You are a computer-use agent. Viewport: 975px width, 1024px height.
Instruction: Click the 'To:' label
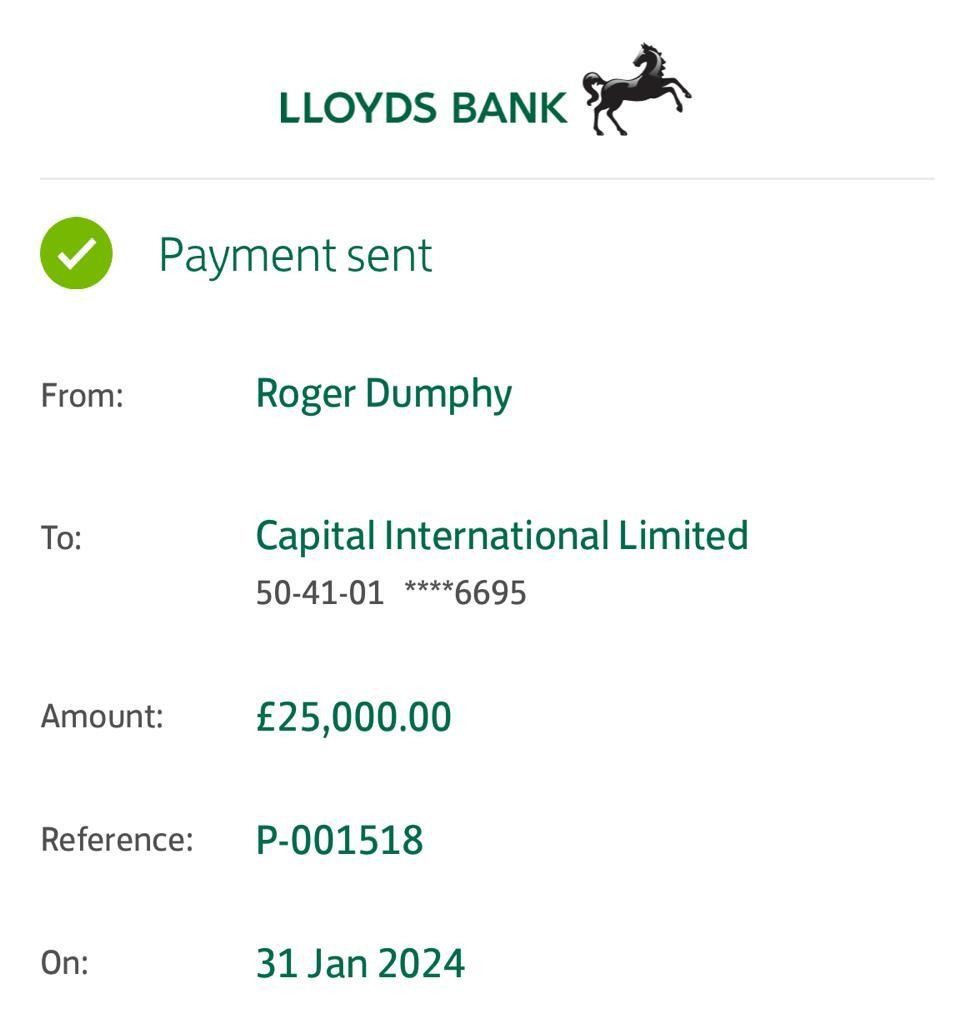pyautogui.click(x=61, y=538)
